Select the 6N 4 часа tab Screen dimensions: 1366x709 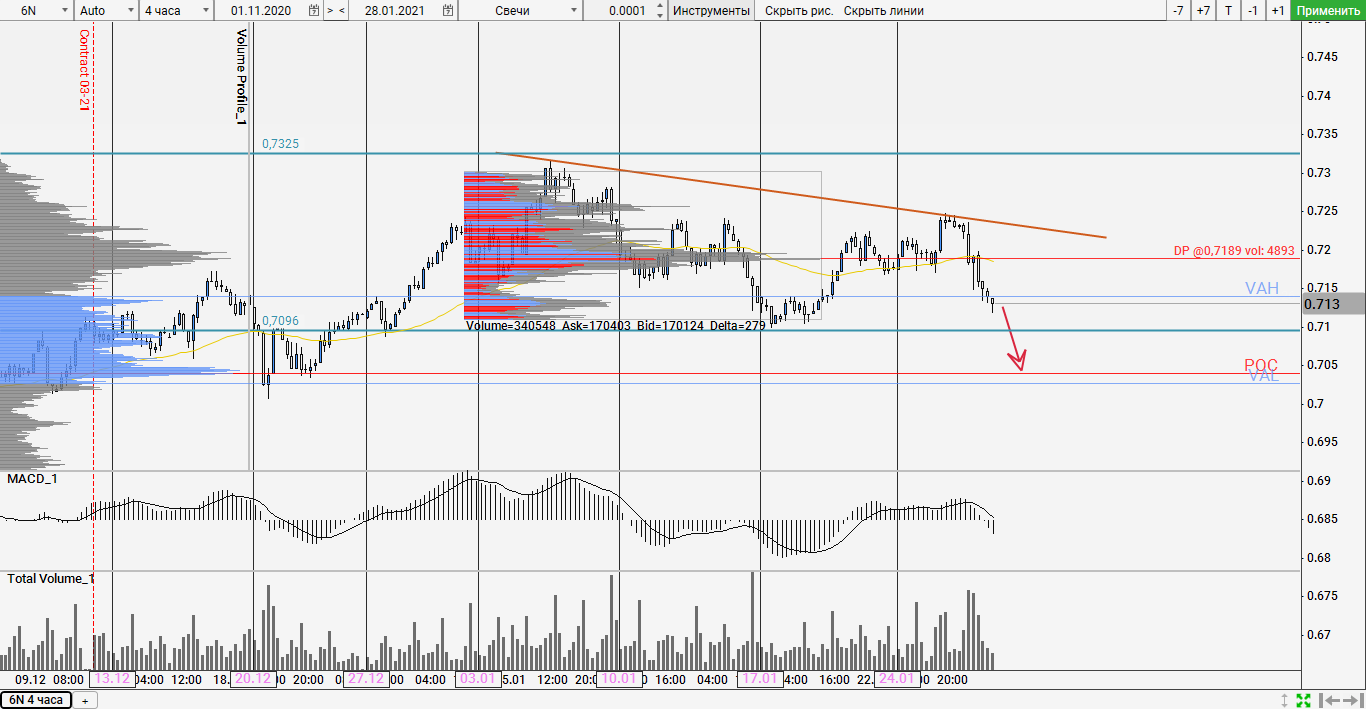36,700
